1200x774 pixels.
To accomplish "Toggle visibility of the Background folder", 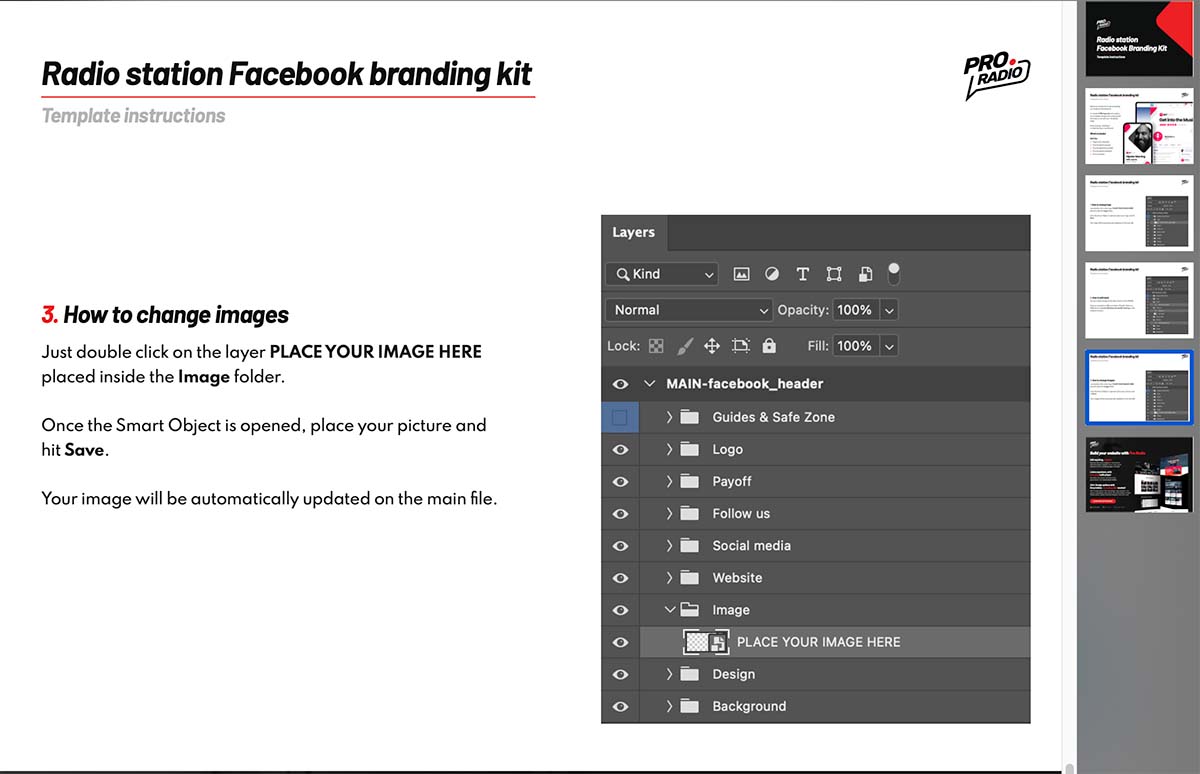I will pyautogui.click(x=620, y=706).
